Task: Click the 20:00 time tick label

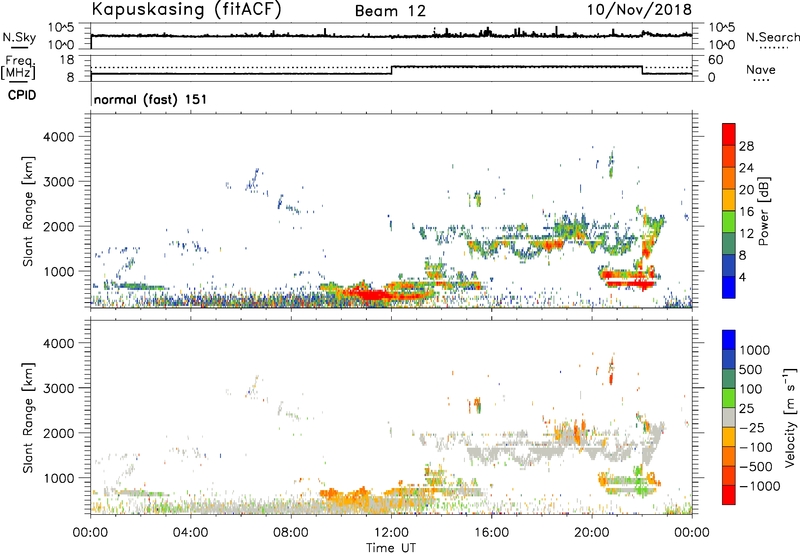Action: click(x=591, y=533)
